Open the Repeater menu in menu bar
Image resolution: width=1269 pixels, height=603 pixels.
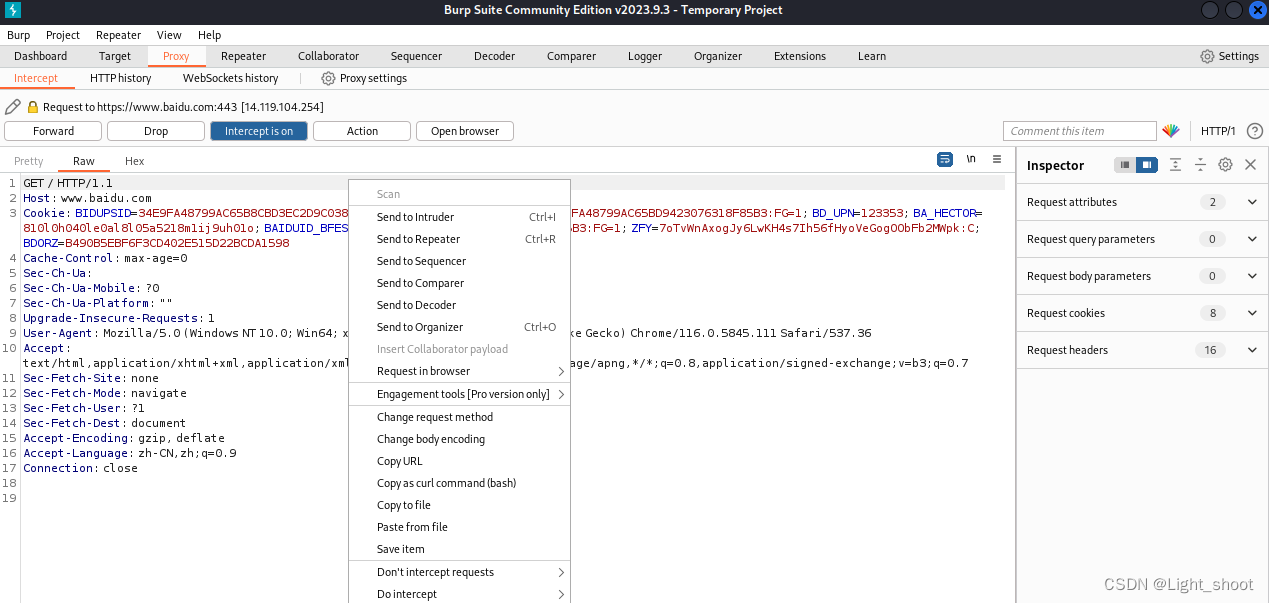click(x=118, y=35)
